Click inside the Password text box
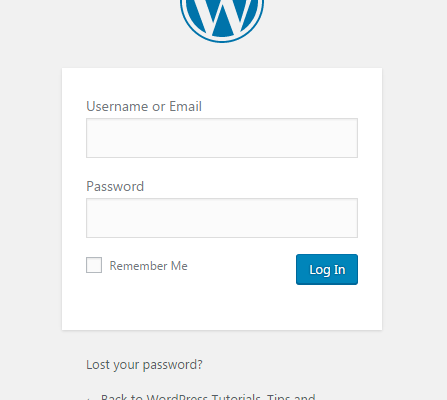 (x=222, y=218)
